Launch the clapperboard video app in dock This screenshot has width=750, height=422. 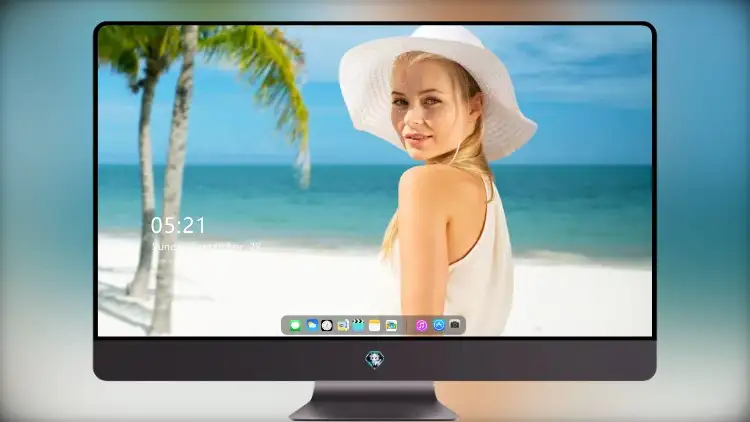358,325
